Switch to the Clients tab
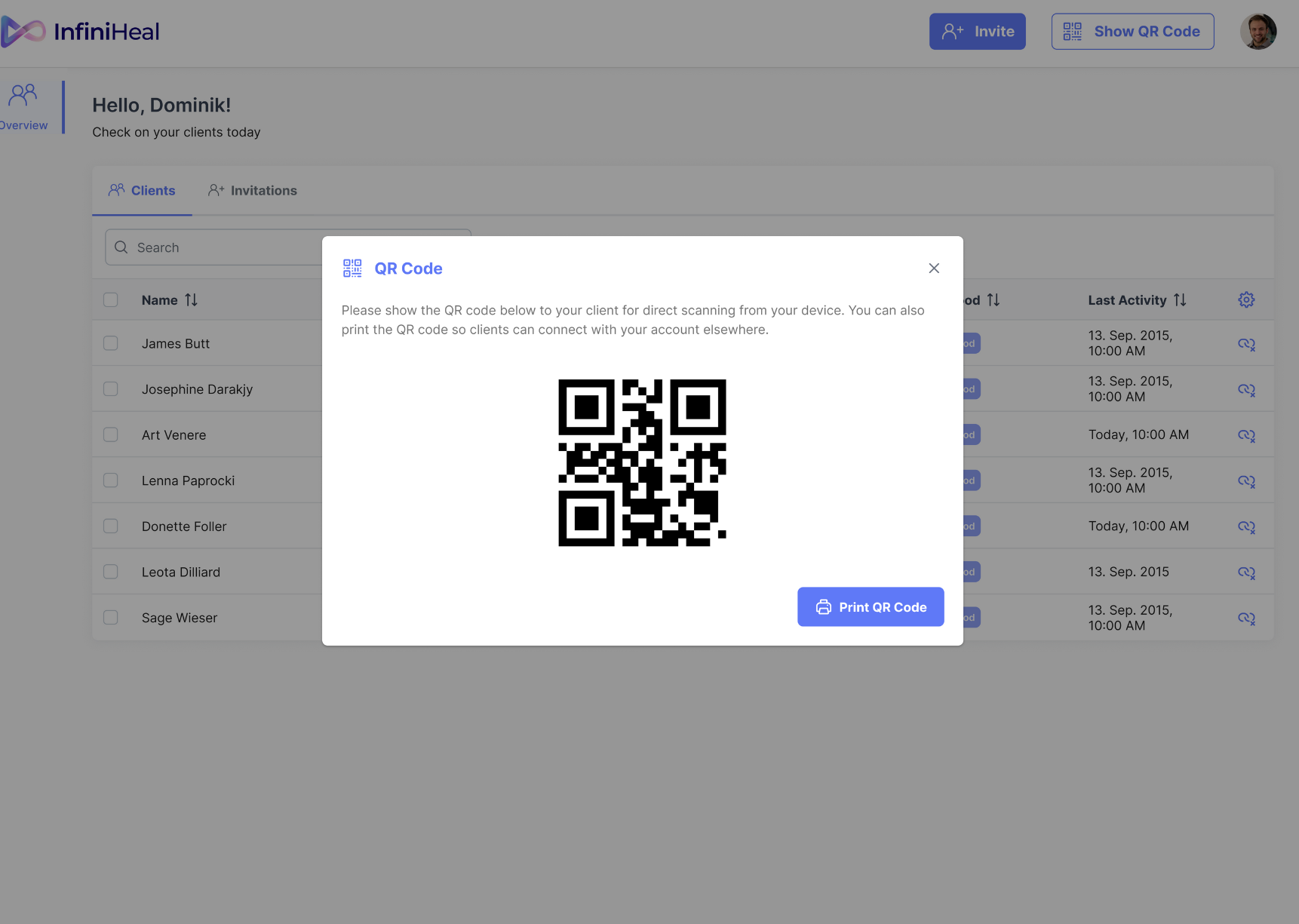This screenshot has height=924, width=1299. tap(142, 191)
